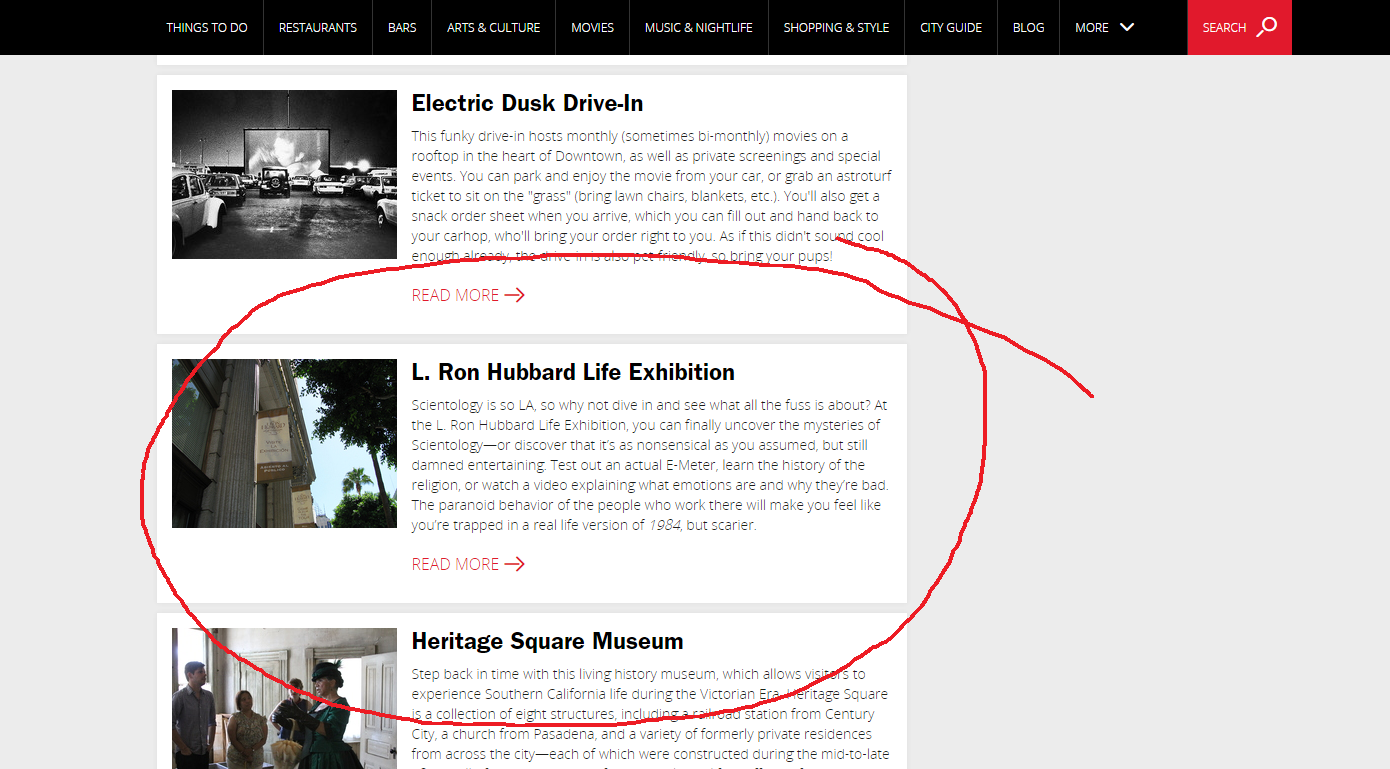1390x769 pixels.
Task: Click the Heritage Square Museum photo
Action: tap(284, 698)
